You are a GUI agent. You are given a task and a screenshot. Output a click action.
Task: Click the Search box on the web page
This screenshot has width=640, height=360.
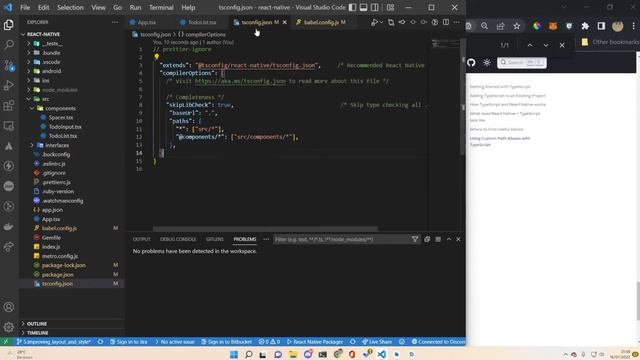tap(522, 62)
